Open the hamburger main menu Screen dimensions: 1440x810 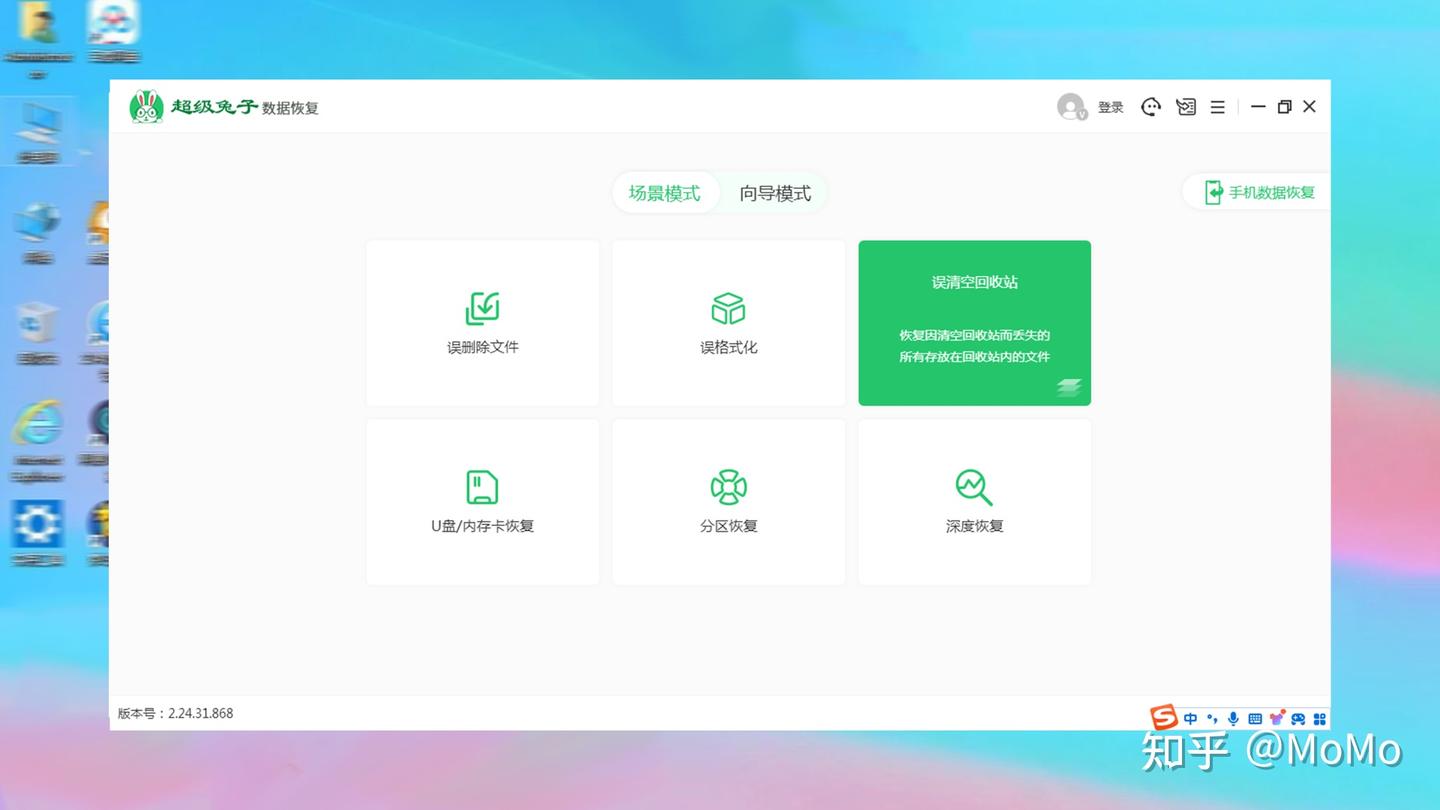pos(1218,107)
